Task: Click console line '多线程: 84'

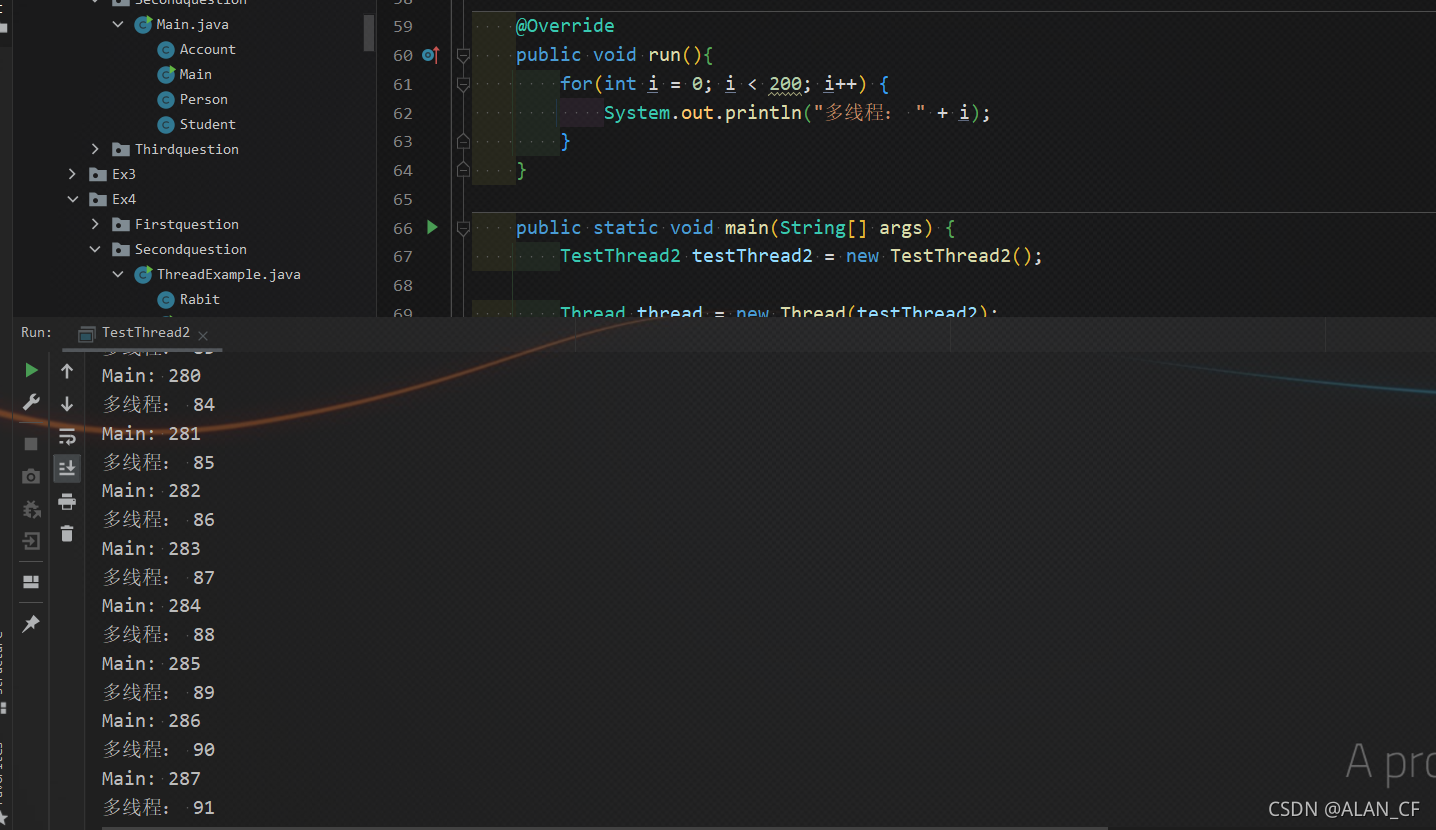Action: [159, 405]
